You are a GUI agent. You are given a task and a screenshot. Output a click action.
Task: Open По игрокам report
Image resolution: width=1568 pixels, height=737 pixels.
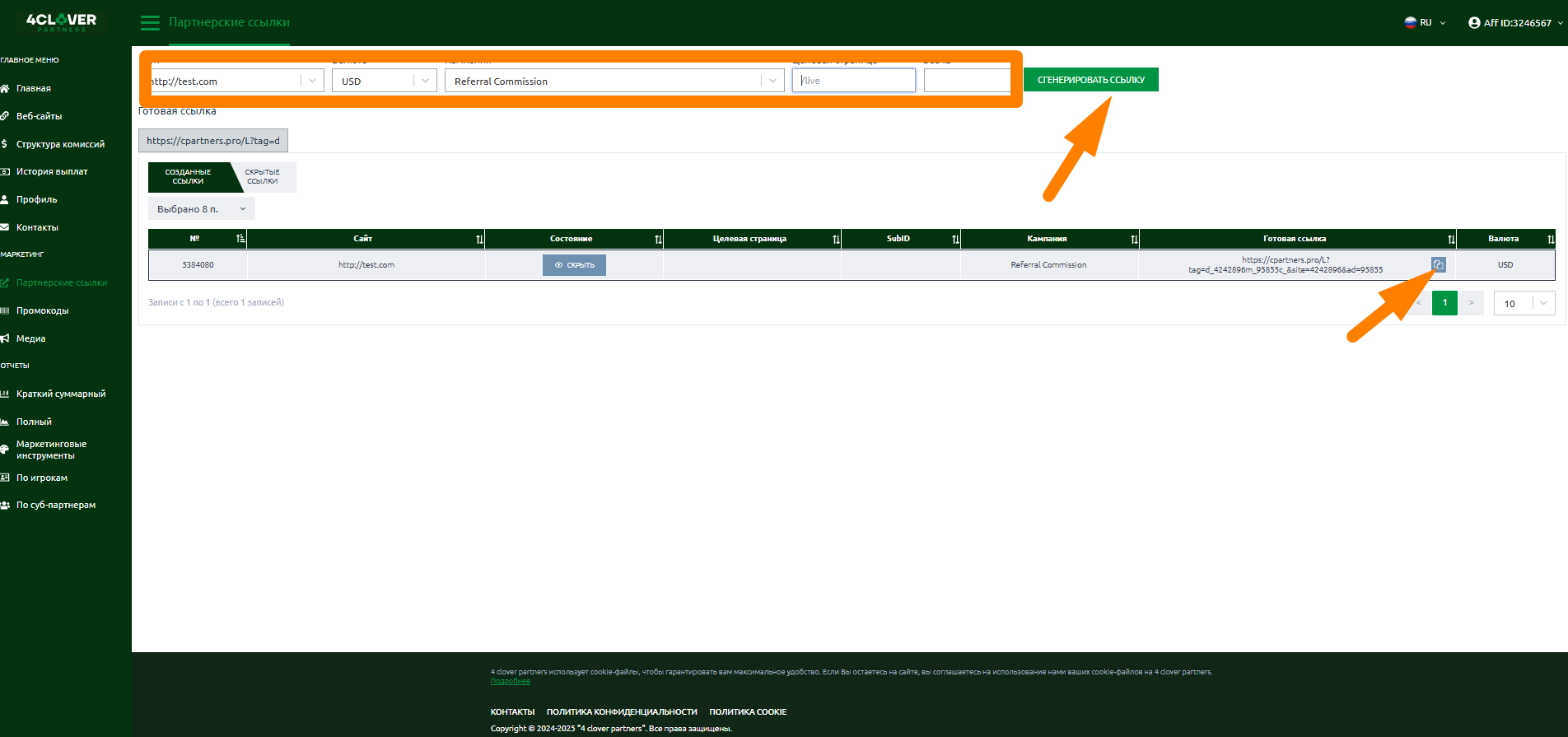[x=41, y=478]
